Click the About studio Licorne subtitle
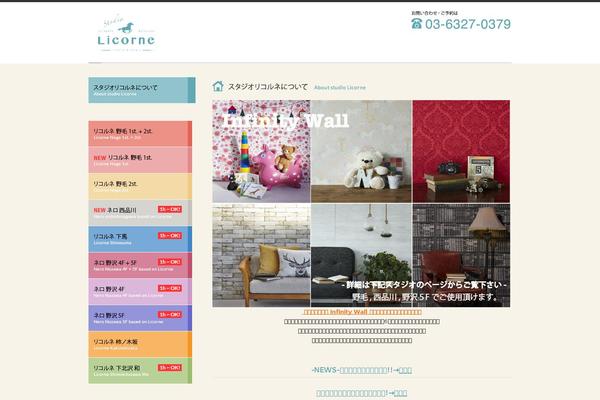This screenshot has width=600, height=400. pos(340,88)
